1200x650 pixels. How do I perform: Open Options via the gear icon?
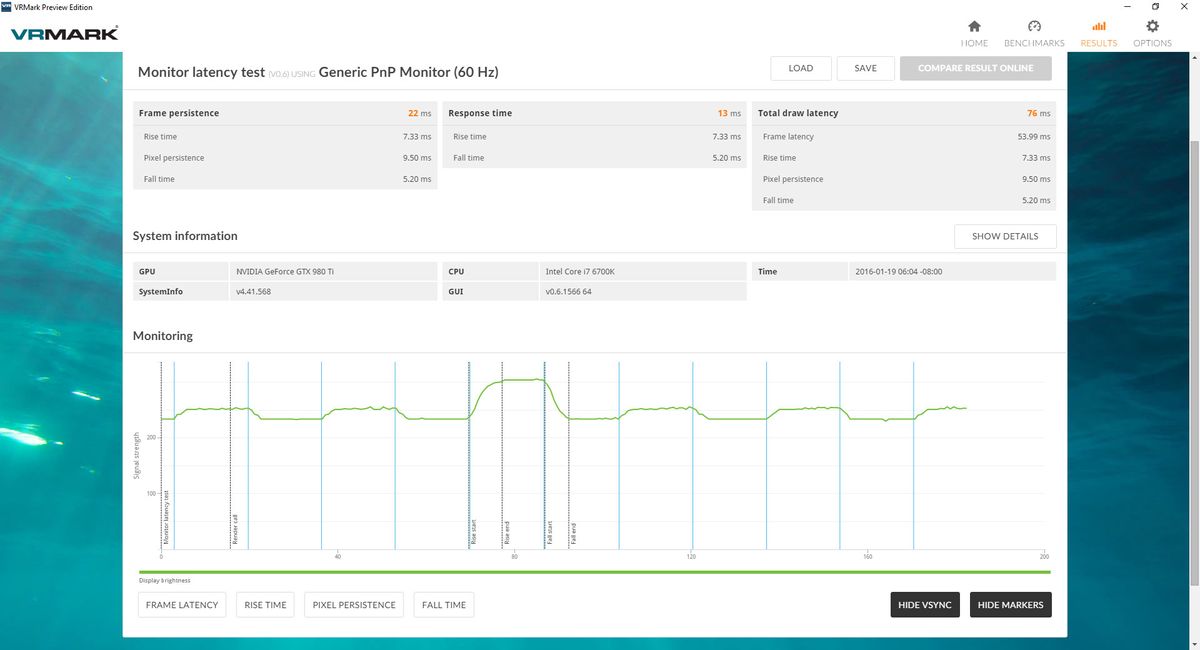(1151, 29)
